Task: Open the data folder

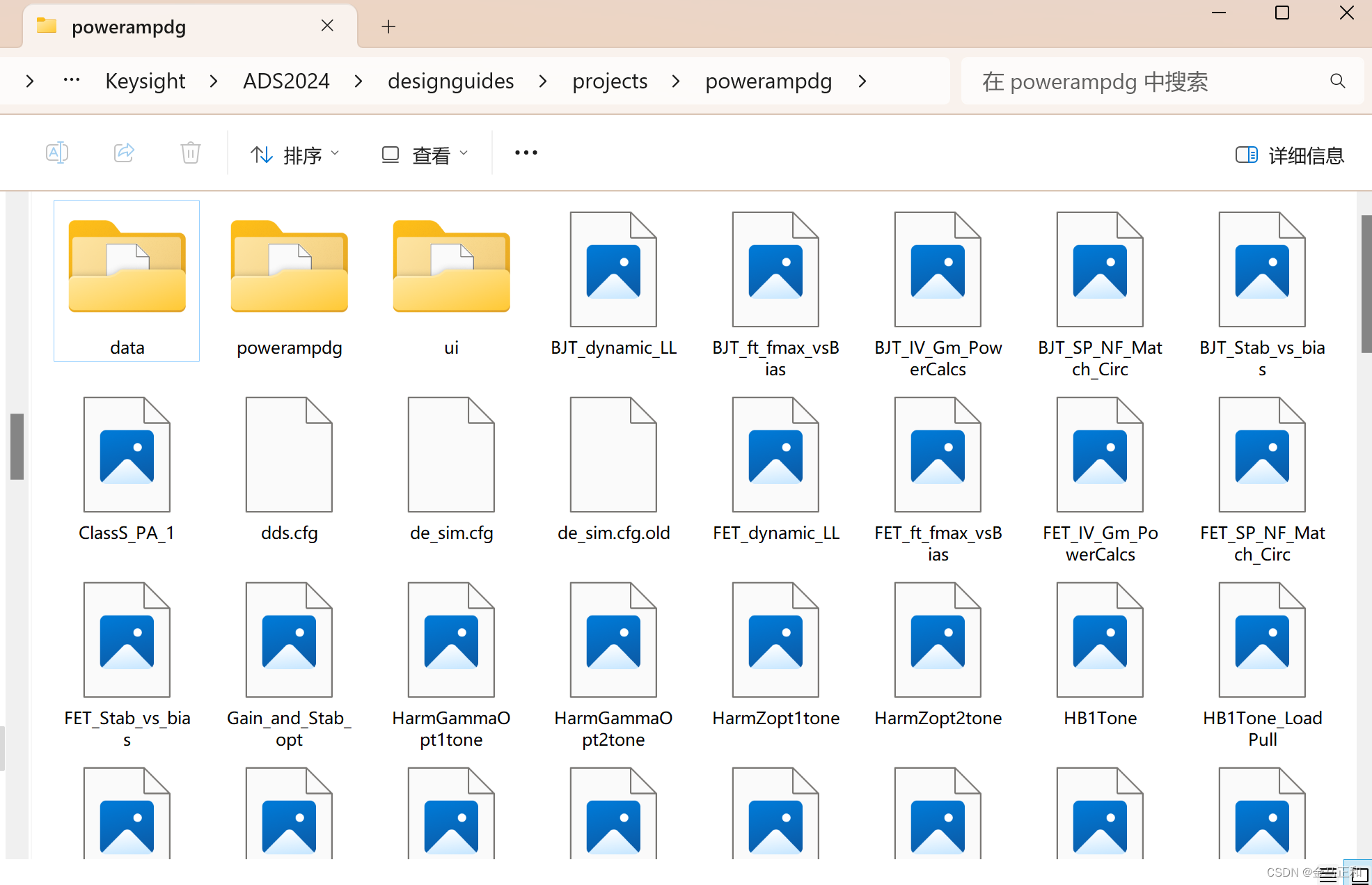Action: [x=127, y=279]
